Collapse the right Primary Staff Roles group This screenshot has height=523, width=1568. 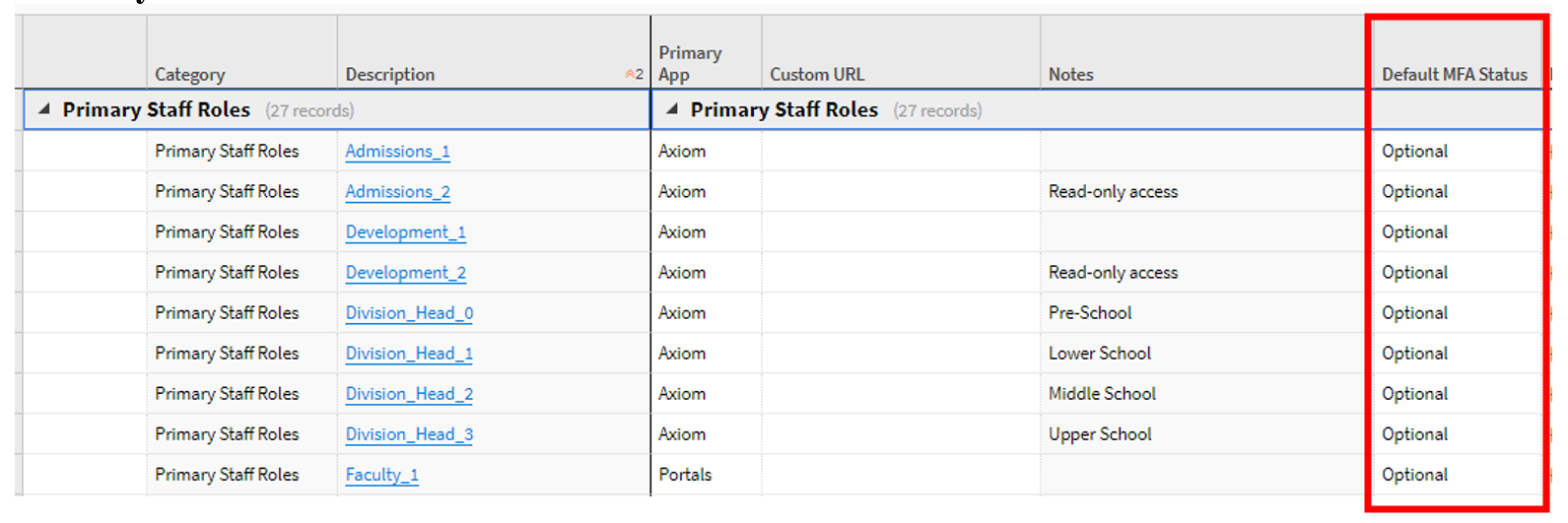coord(672,109)
